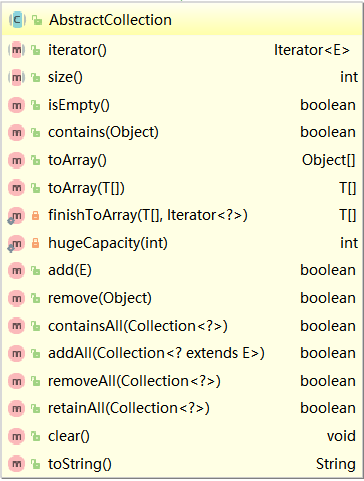Select retainAll(Collection<?>) entry
364x481 pixels.
[x=182, y=408]
